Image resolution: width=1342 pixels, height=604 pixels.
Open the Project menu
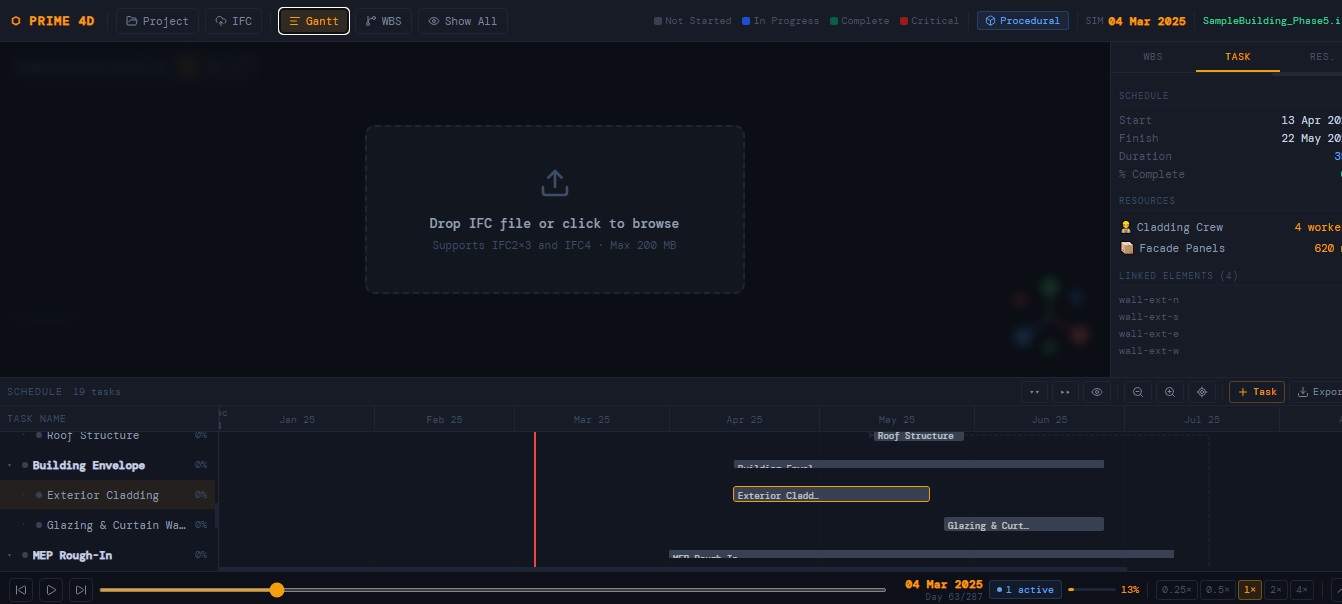click(x=158, y=21)
